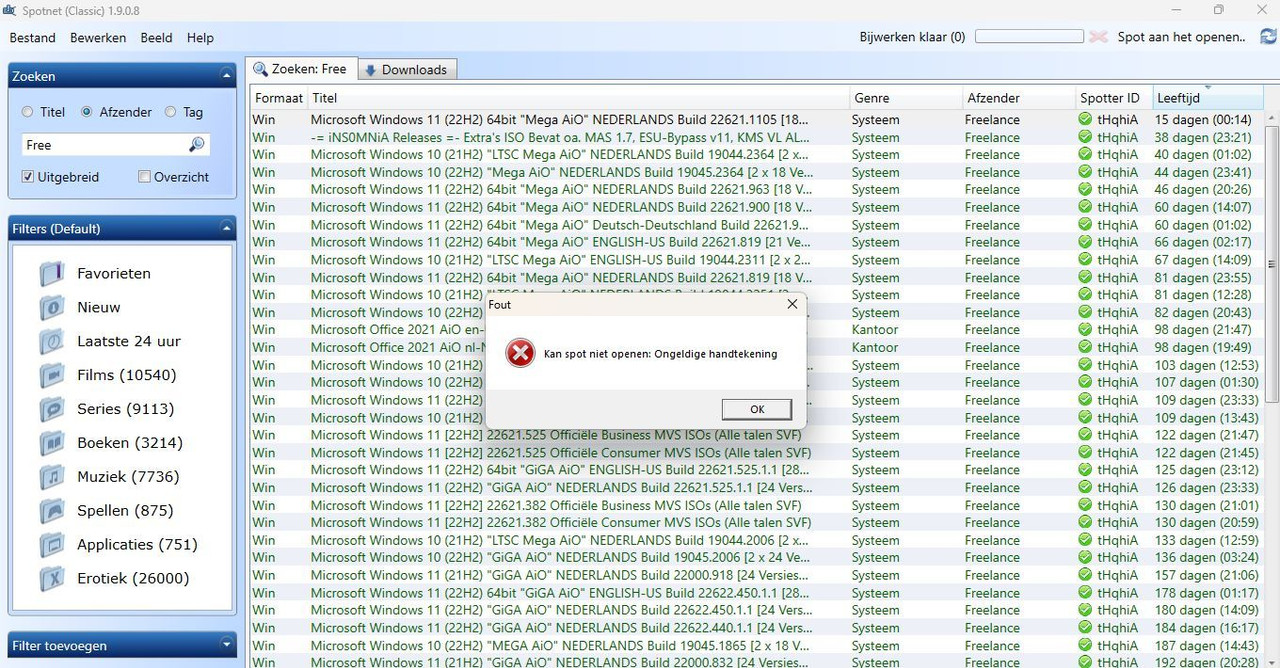Click green verified icon on 15 dagen row
Image resolution: width=1280 pixels, height=668 pixels.
1085,119
